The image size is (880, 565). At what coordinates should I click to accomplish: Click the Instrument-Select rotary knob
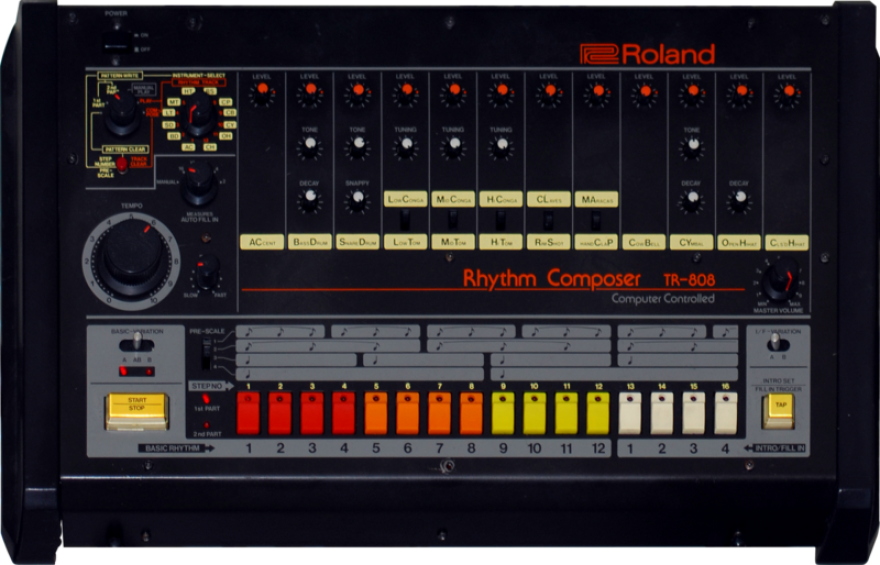pos(199,116)
